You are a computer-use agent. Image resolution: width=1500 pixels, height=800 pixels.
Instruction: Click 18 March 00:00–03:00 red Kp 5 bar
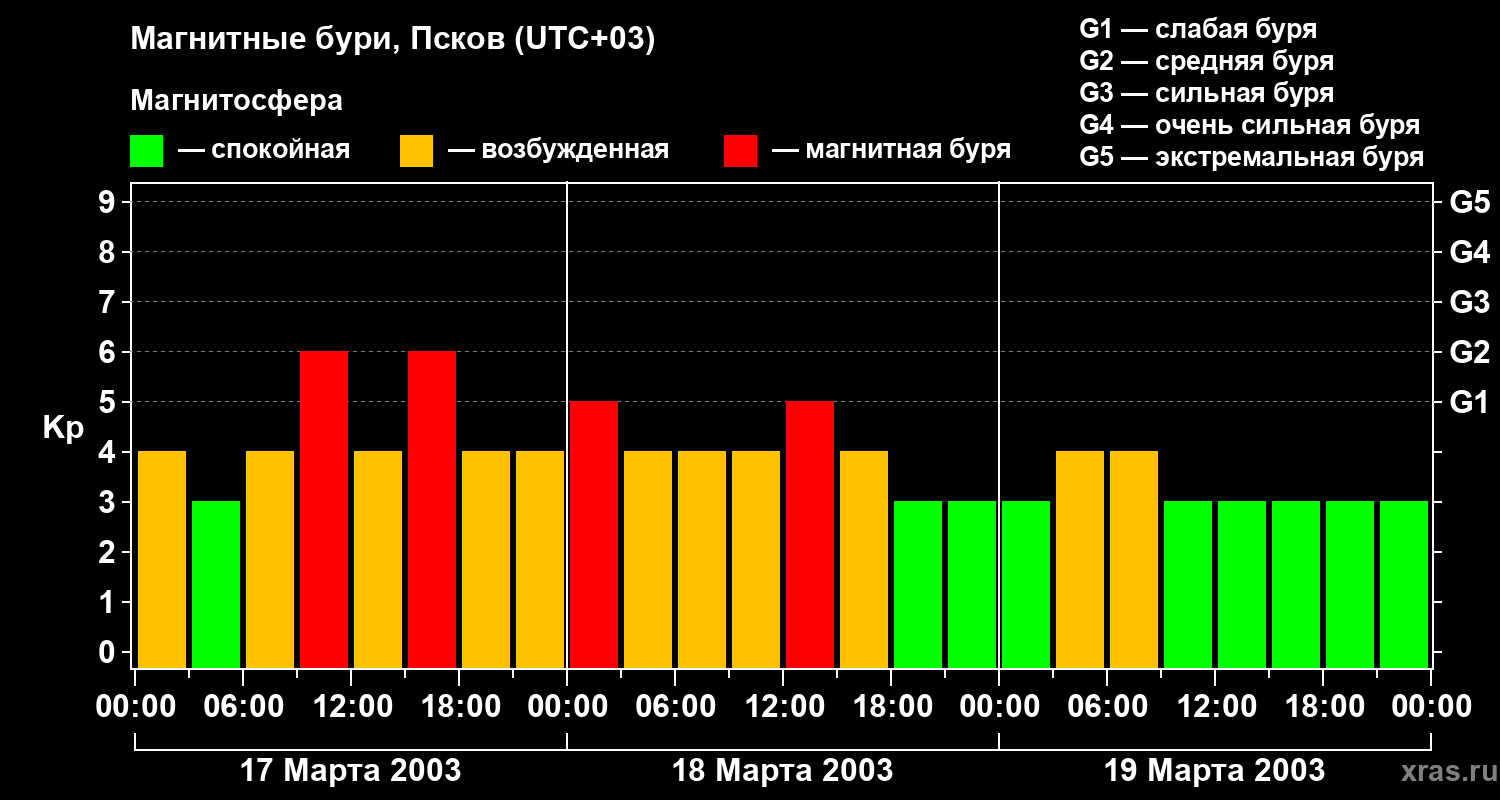pos(594,535)
